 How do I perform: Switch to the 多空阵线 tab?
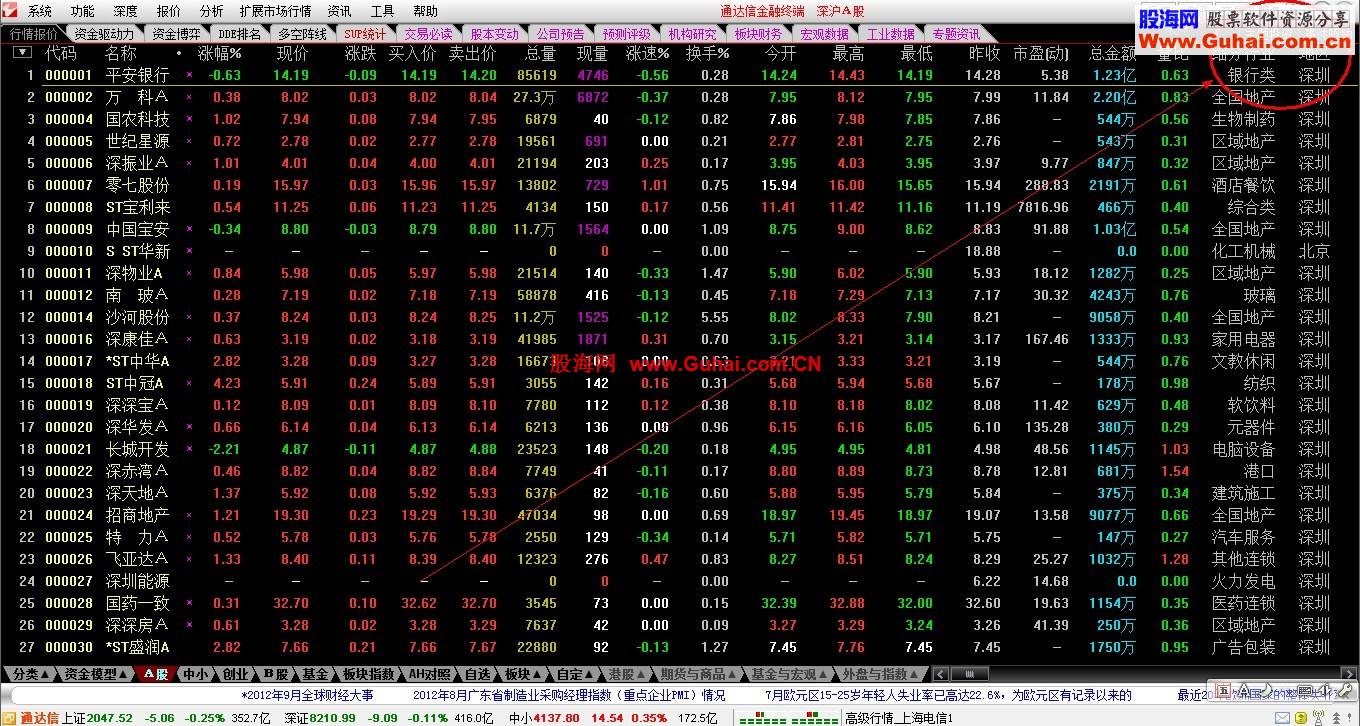click(302, 33)
